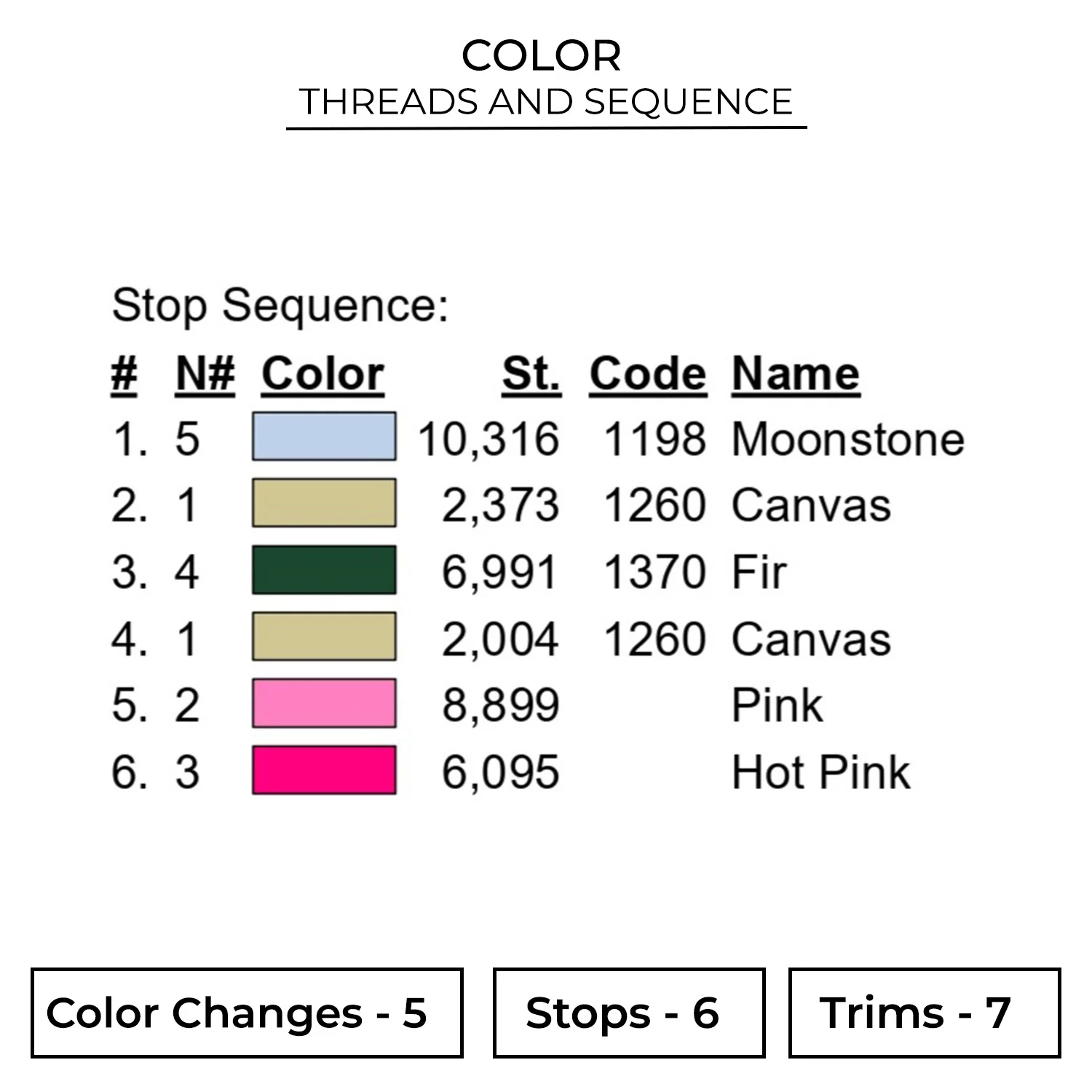Click the Stops - 6 box
This screenshot has width=1092, height=1092.
[x=629, y=1013]
